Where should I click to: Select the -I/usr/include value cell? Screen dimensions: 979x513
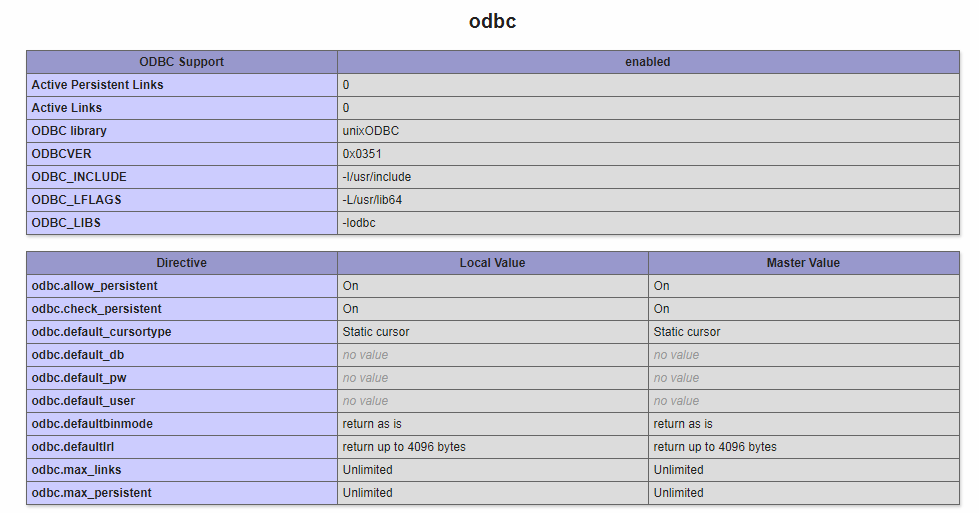pos(648,177)
